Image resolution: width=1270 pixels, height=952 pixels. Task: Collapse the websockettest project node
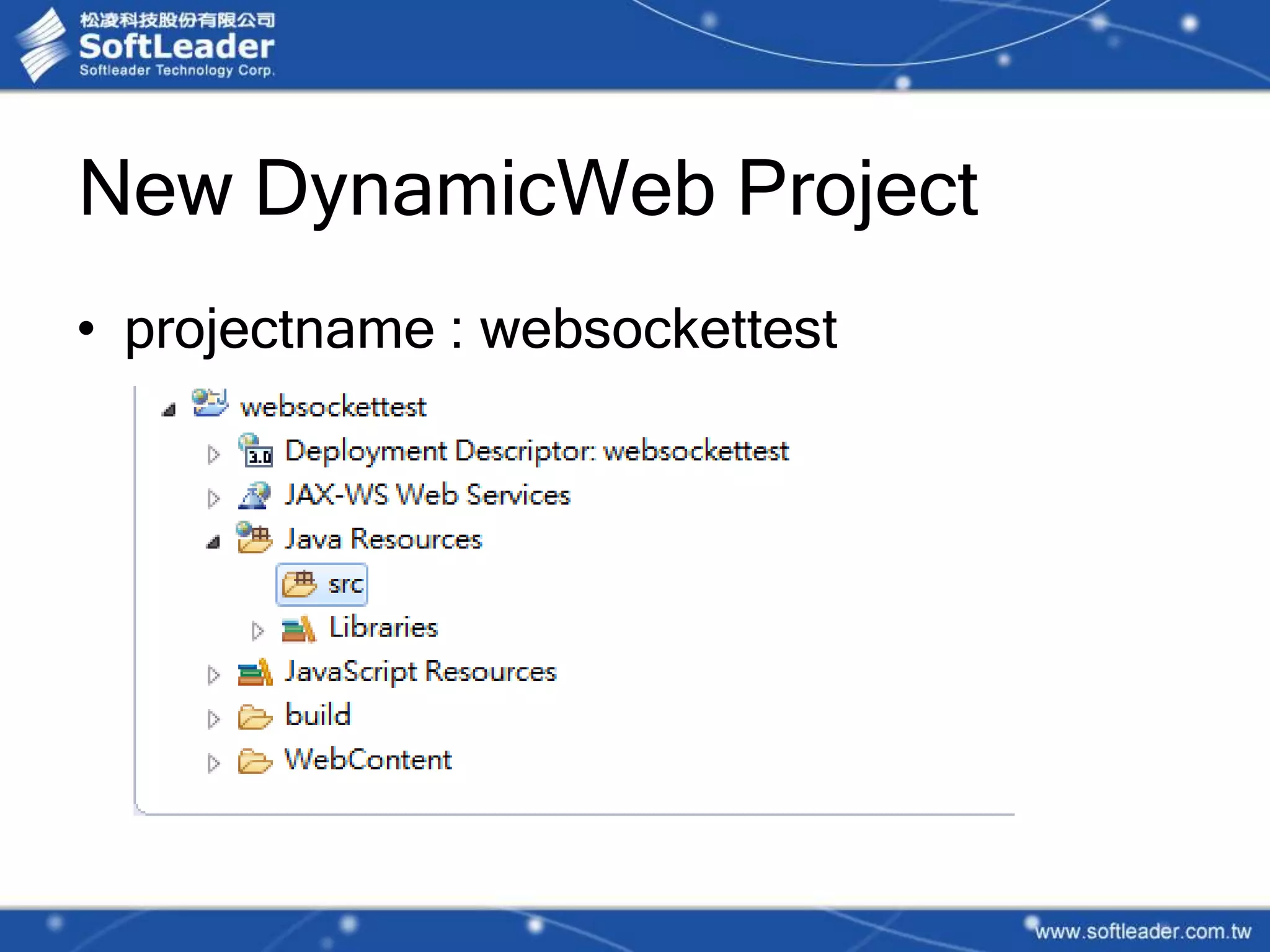pyautogui.click(x=169, y=409)
